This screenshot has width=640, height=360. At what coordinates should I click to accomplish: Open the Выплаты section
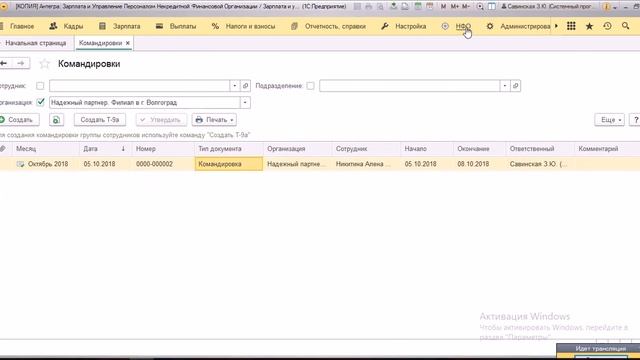coord(176,26)
